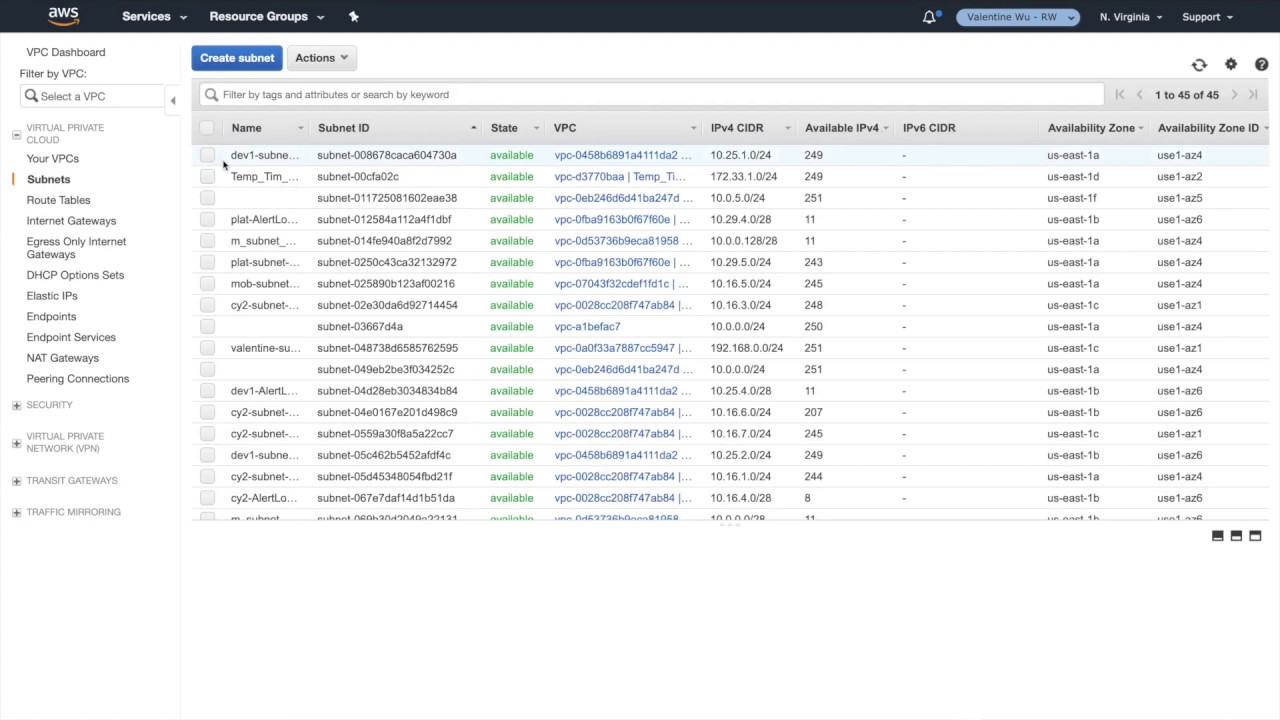Open Name column filter arrow
This screenshot has width=1280, height=720.
(x=300, y=128)
